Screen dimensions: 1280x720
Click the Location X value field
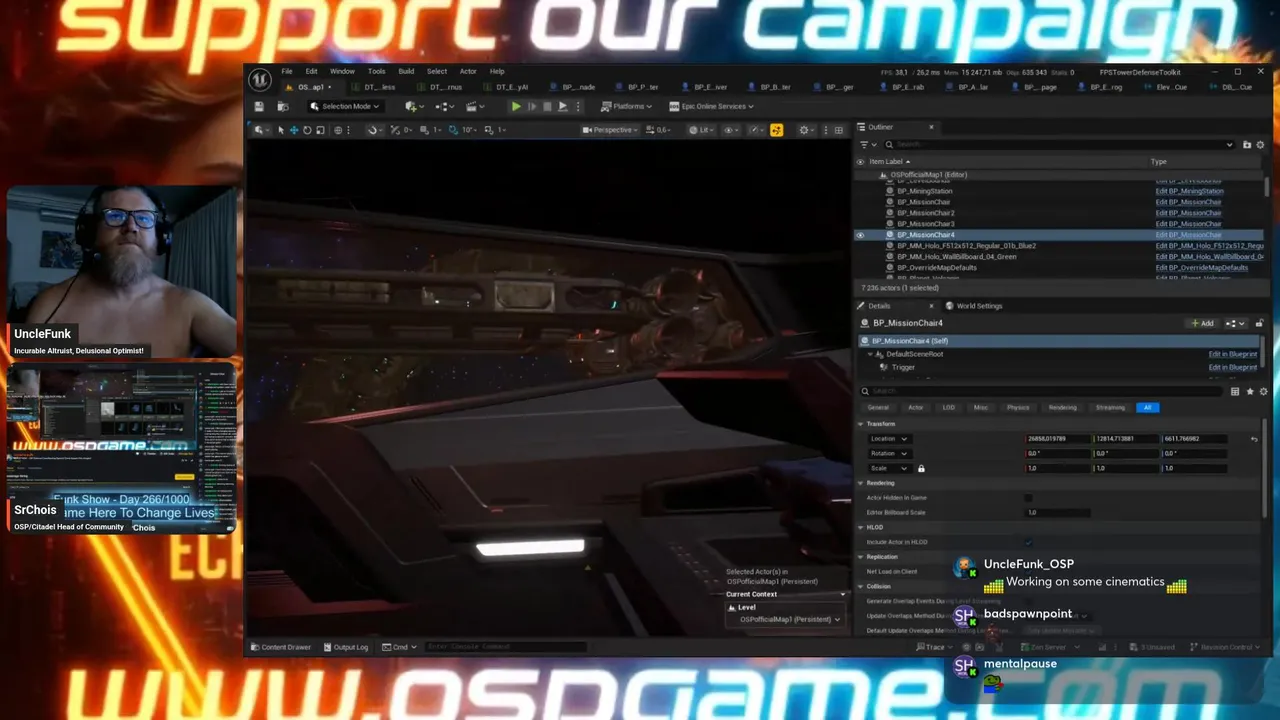(1058, 439)
